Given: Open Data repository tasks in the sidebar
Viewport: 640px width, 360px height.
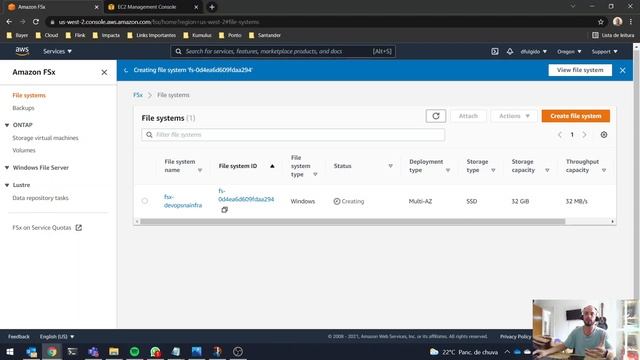Looking at the screenshot, I should 40,198.
